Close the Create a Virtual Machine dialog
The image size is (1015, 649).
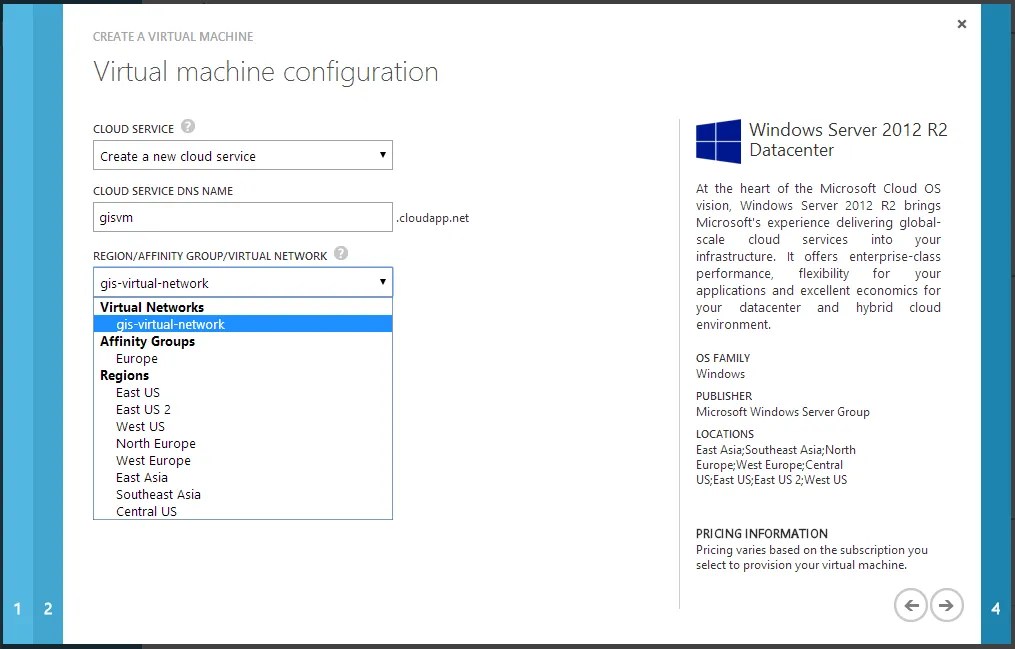(962, 24)
